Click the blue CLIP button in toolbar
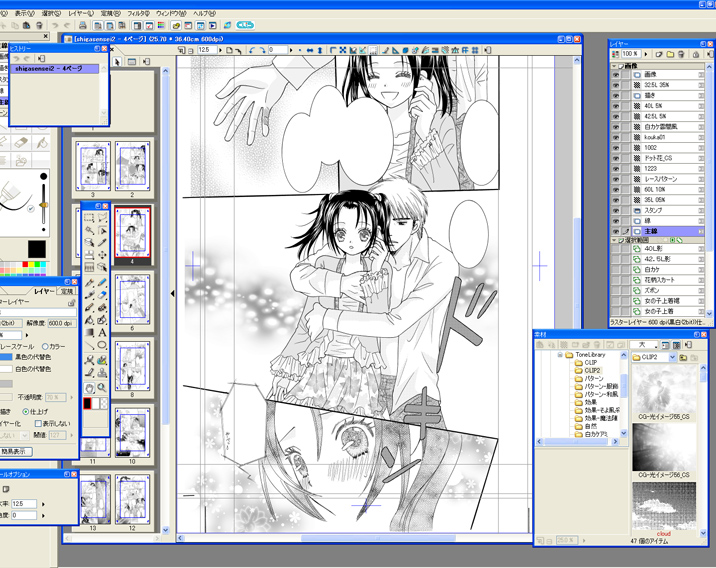This screenshot has height=568, width=716. (245, 25)
